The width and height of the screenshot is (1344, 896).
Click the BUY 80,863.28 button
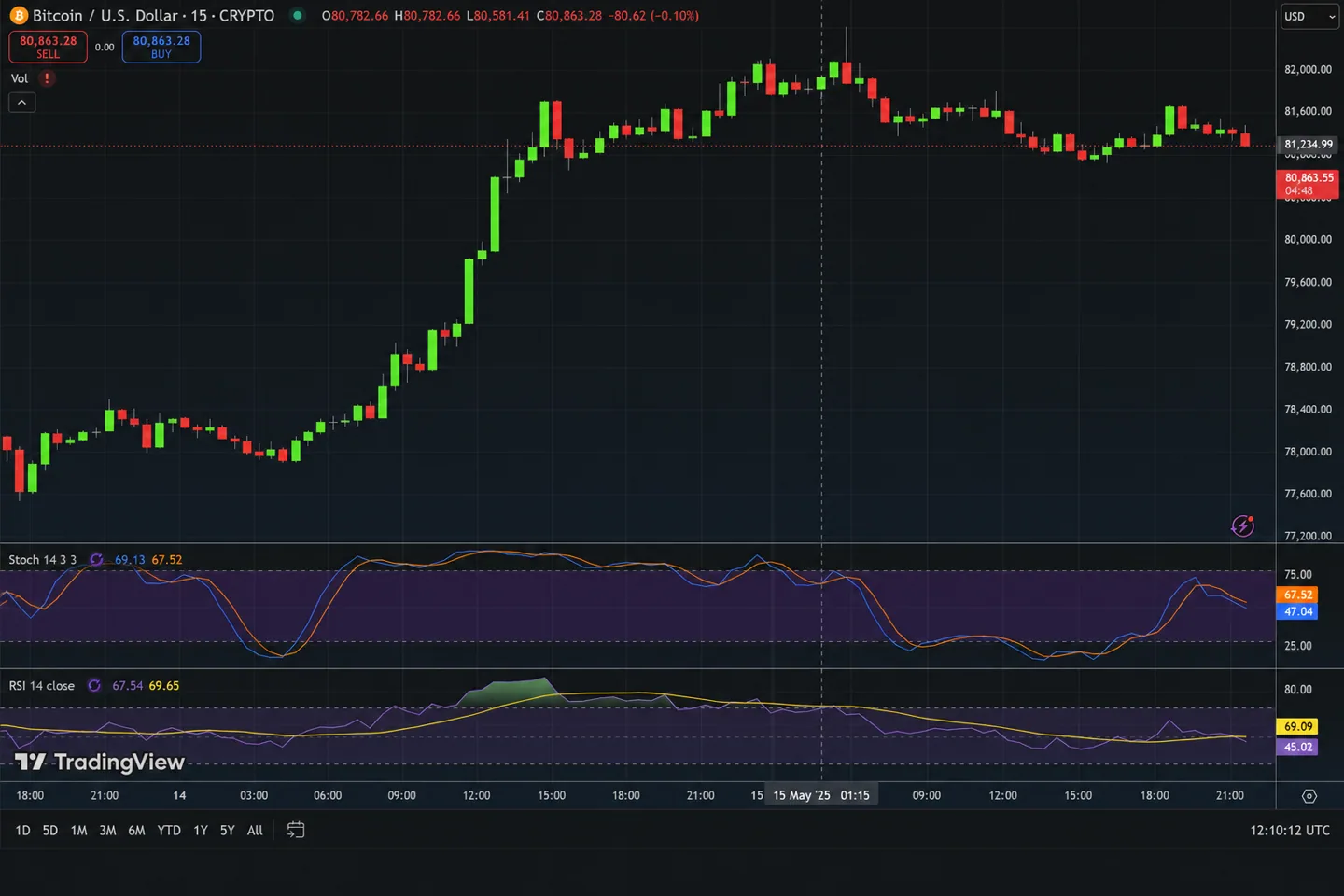coord(161,47)
